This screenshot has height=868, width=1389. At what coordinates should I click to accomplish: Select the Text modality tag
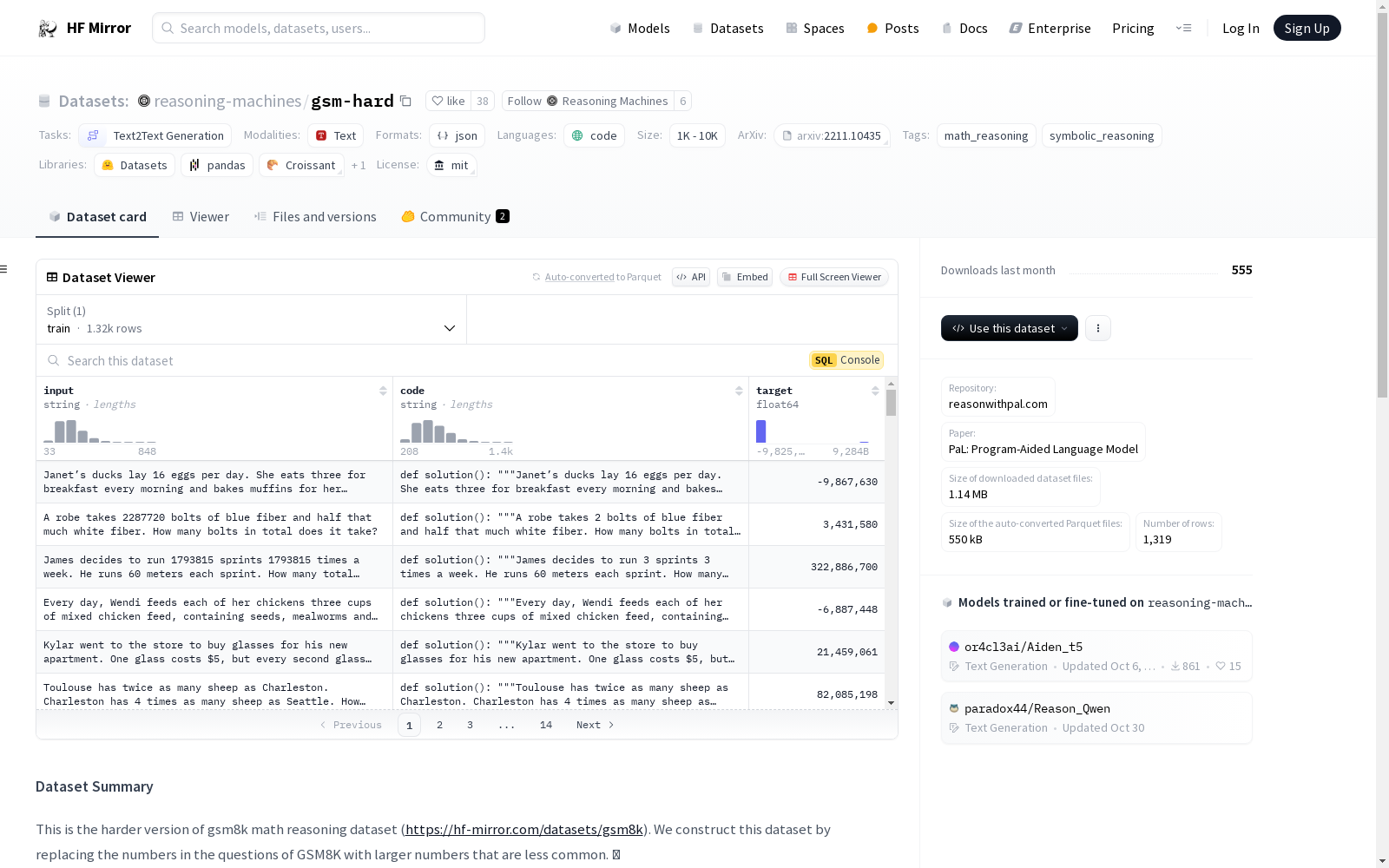(336, 135)
